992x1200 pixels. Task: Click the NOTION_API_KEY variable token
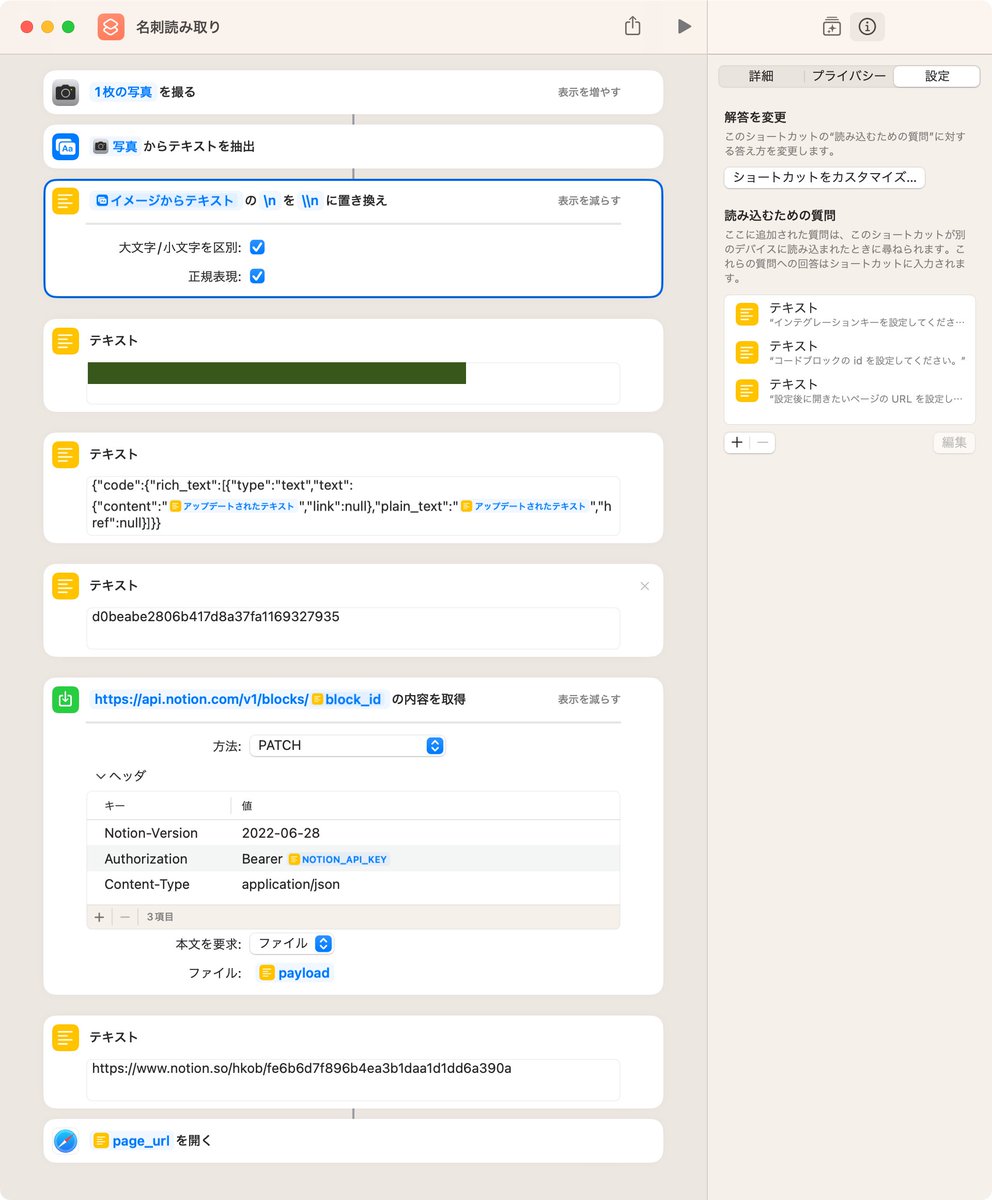point(338,859)
